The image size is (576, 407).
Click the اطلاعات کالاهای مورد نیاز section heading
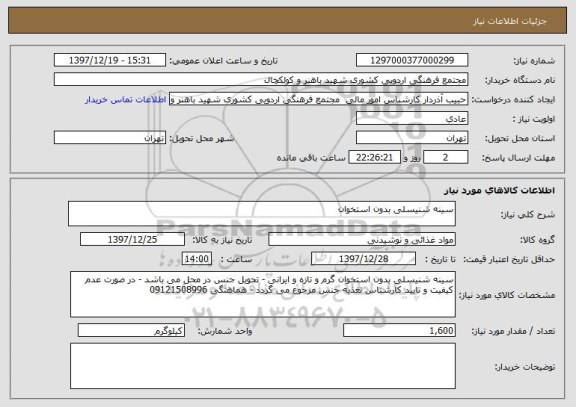[499, 190]
